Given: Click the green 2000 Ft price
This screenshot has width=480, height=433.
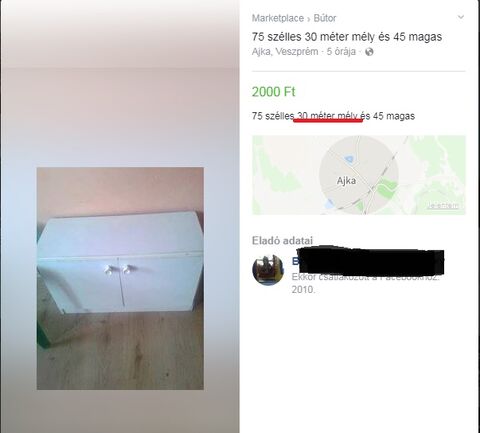Looking at the screenshot, I should 274,92.
